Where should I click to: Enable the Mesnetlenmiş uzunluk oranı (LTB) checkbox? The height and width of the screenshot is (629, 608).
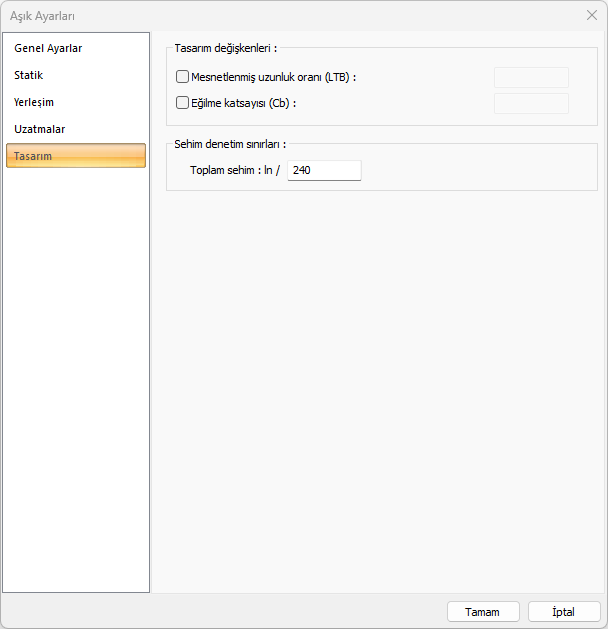click(182, 77)
